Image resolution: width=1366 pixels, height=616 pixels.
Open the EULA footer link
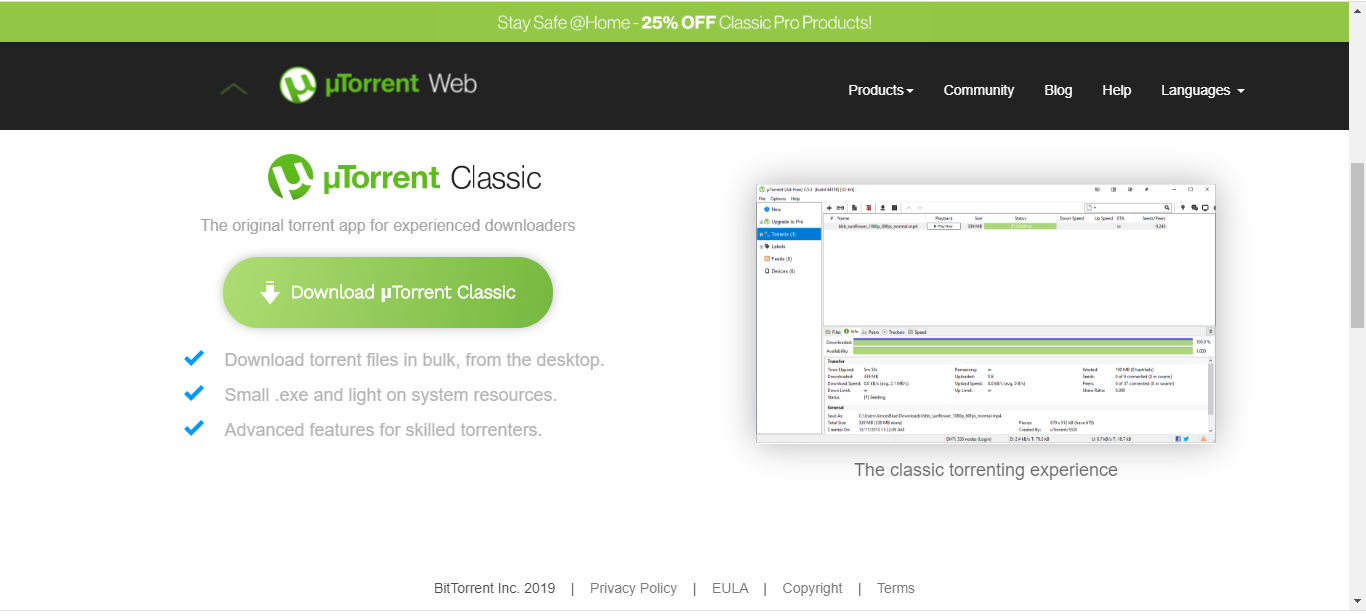click(x=730, y=588)
